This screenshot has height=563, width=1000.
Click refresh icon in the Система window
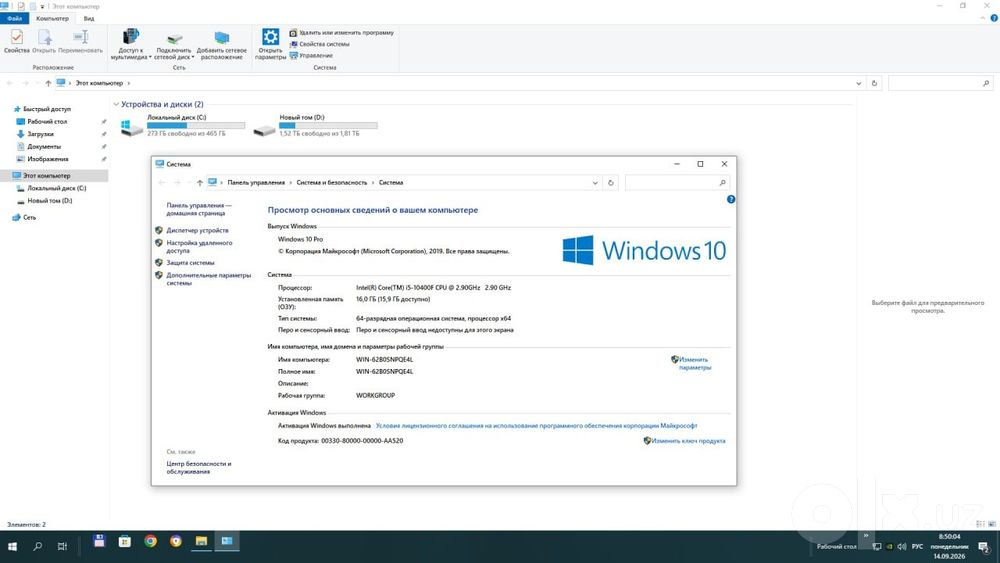pos(611,183)
